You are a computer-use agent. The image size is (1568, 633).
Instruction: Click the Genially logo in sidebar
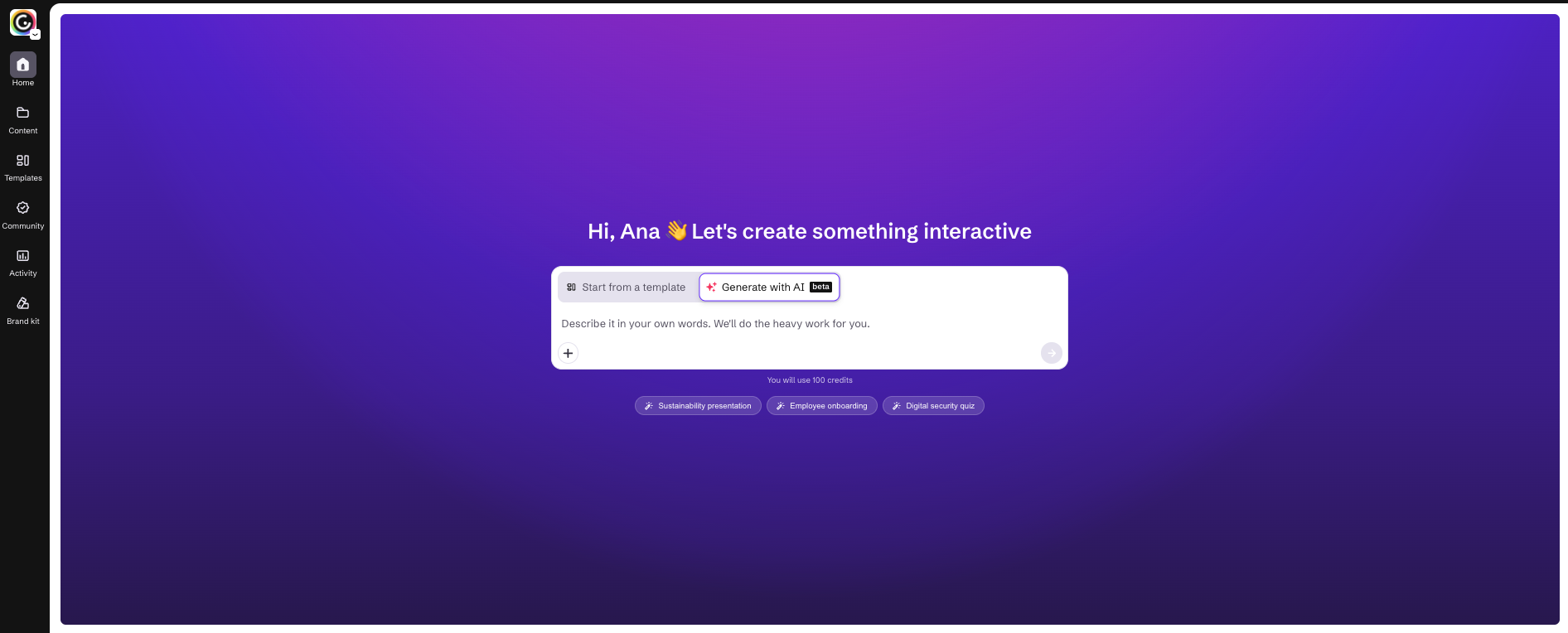[x=22, y=22]
